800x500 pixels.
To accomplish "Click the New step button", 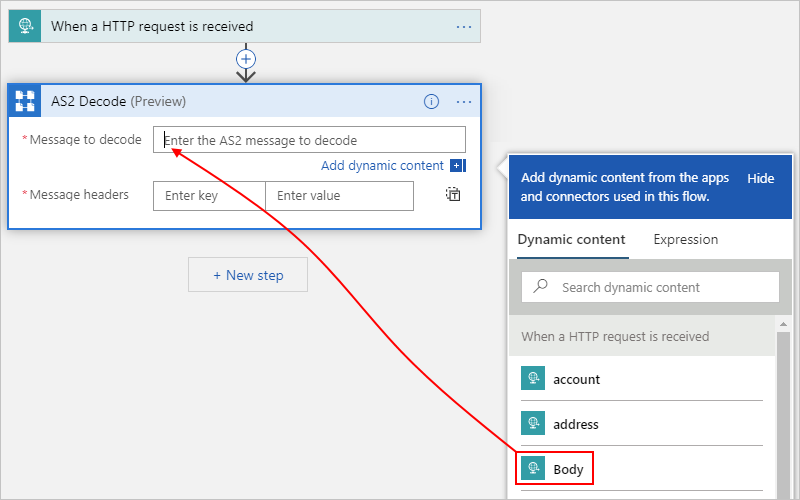I will click(248, 275).
